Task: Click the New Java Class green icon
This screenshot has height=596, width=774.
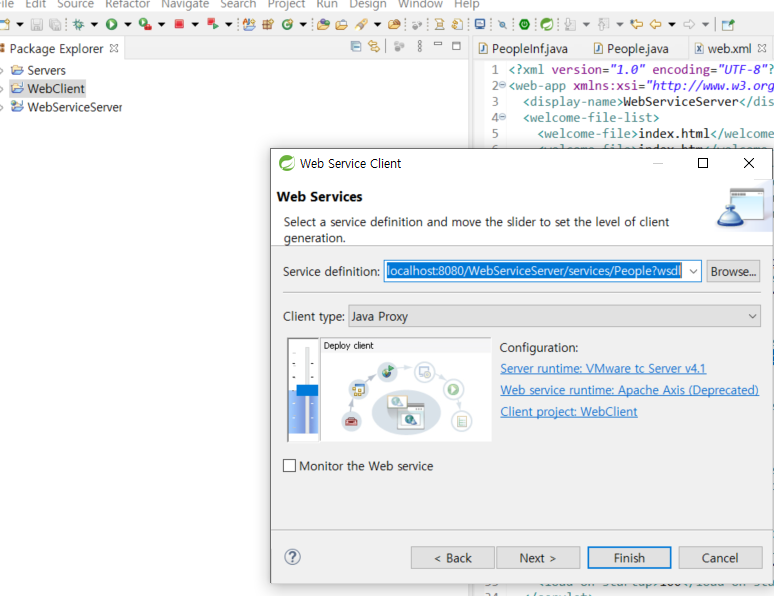Action: [287, 24]
